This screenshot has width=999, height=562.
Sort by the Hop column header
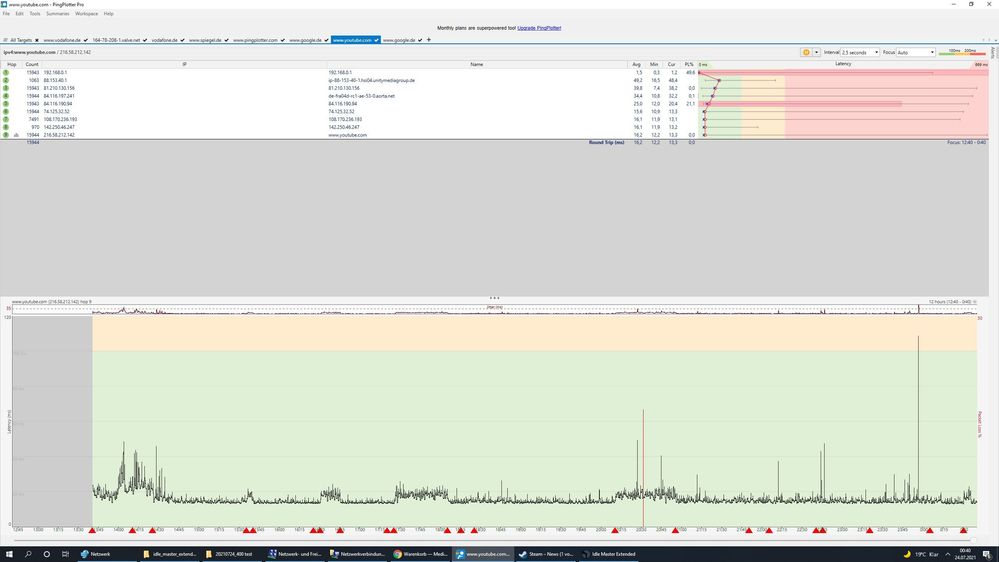pos(11,64)
